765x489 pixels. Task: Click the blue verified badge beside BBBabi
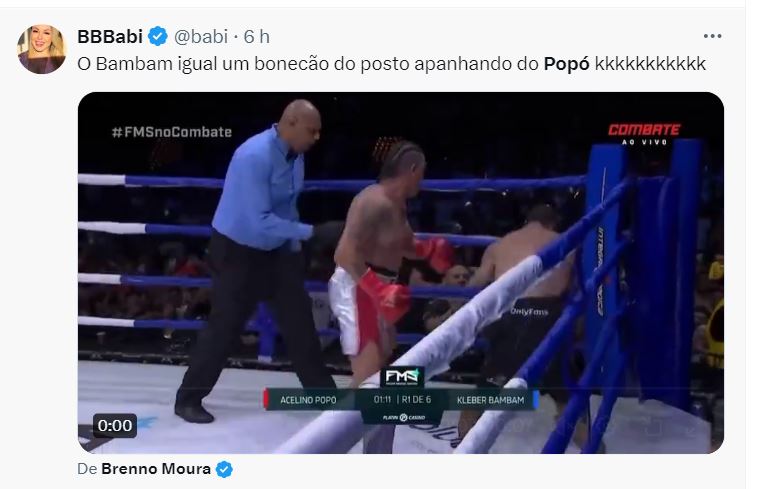[158, 37]
